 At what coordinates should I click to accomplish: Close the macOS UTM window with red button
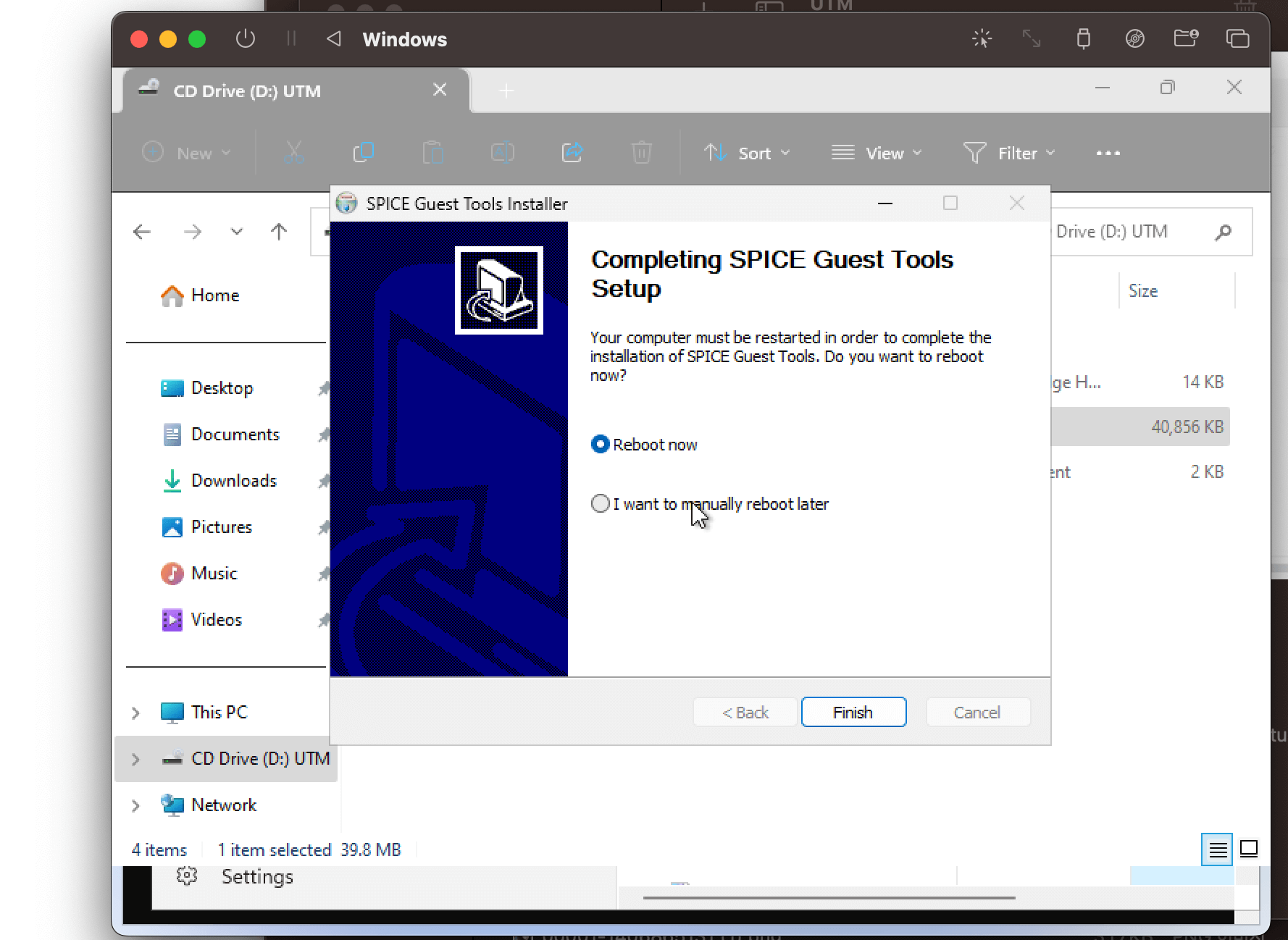[x=139, y=39]
